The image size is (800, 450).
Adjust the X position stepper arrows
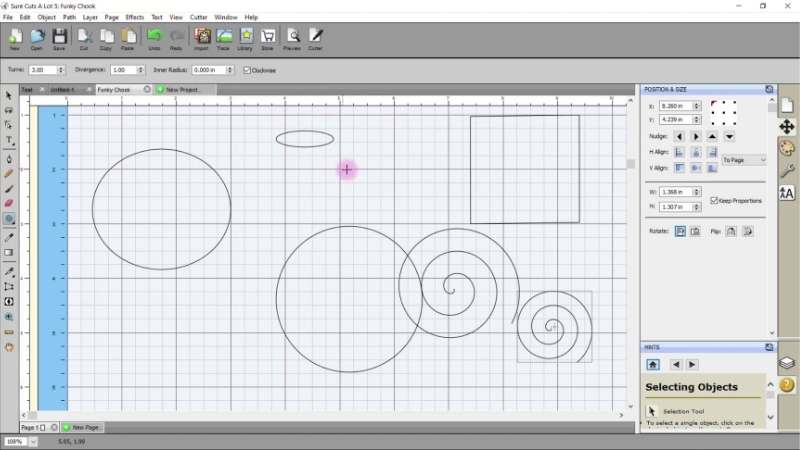(696, 106)
